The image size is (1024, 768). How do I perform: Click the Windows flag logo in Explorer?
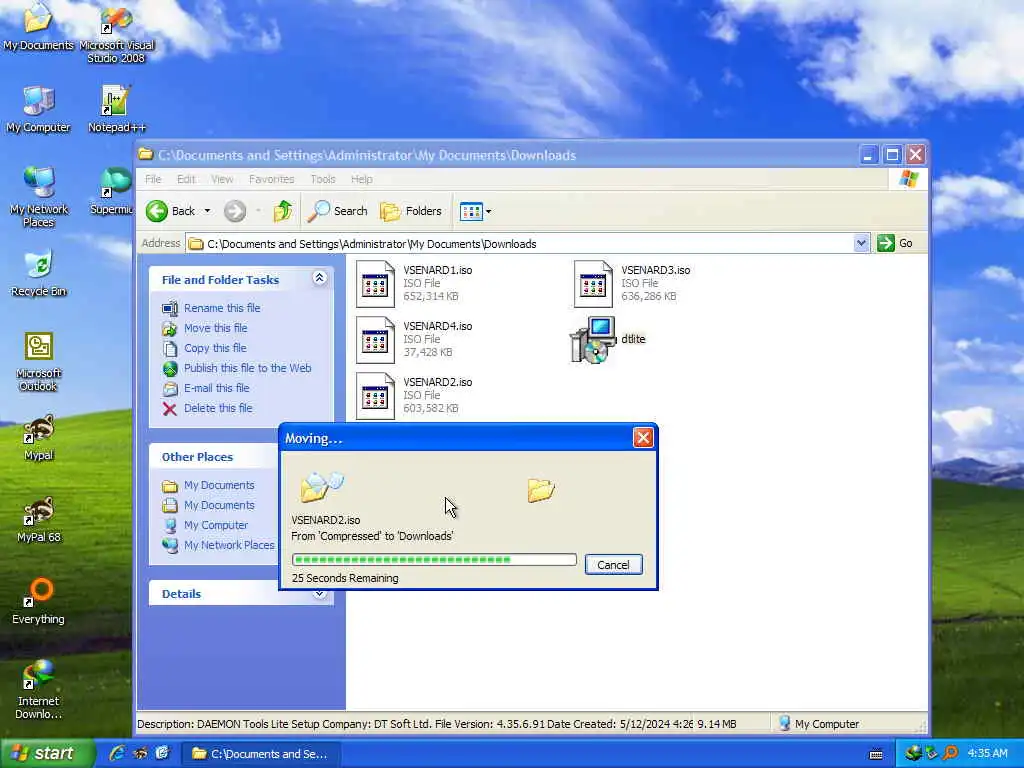pos(908,179)
